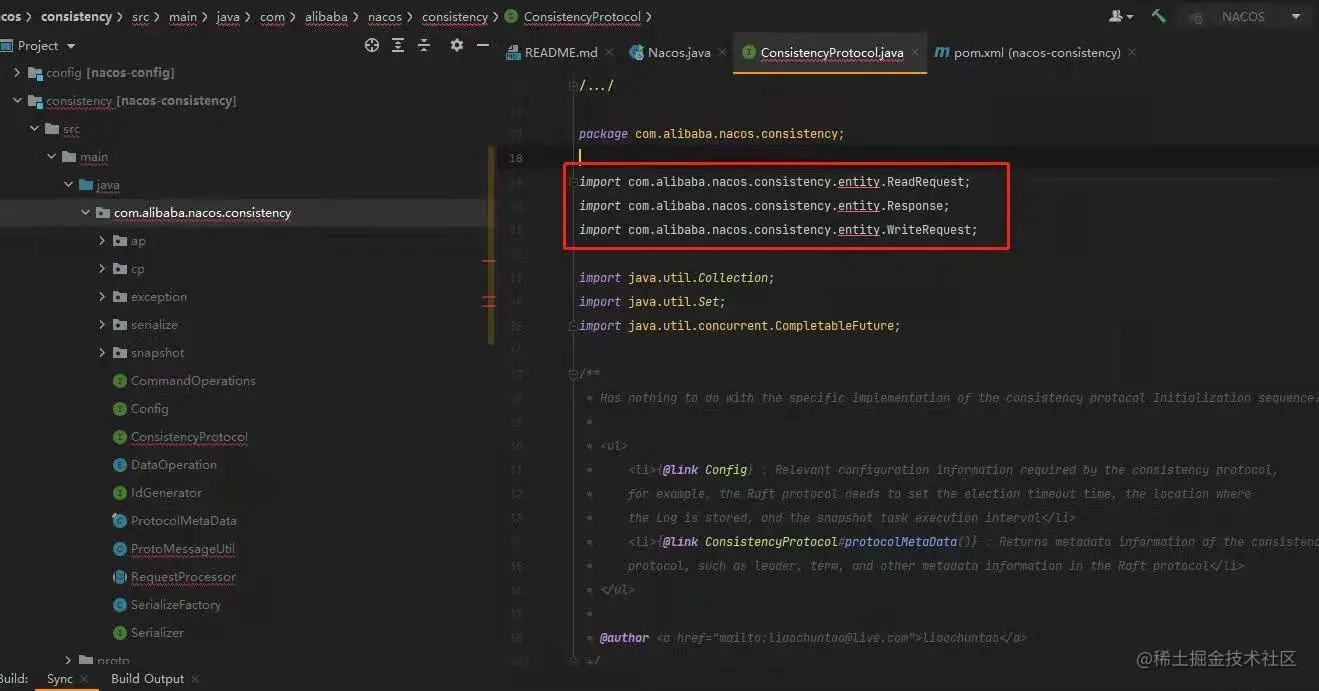Click the 'alibaba' breadcrumb
This screenshot has width=1319, height=691.
(x=326, y=17)
